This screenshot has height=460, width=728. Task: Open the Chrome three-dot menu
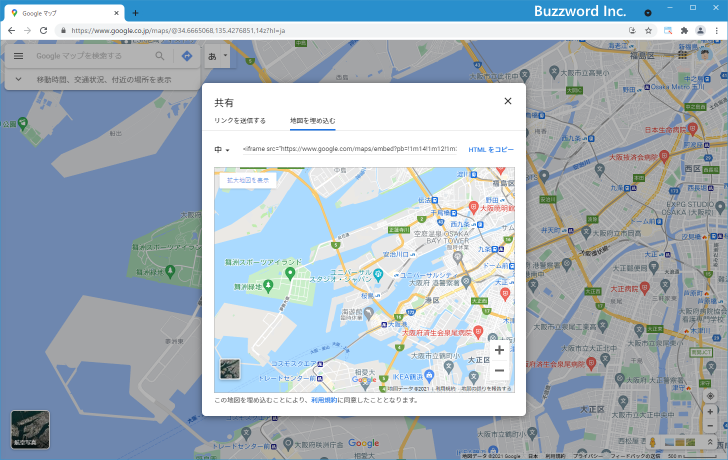point(716,31)
